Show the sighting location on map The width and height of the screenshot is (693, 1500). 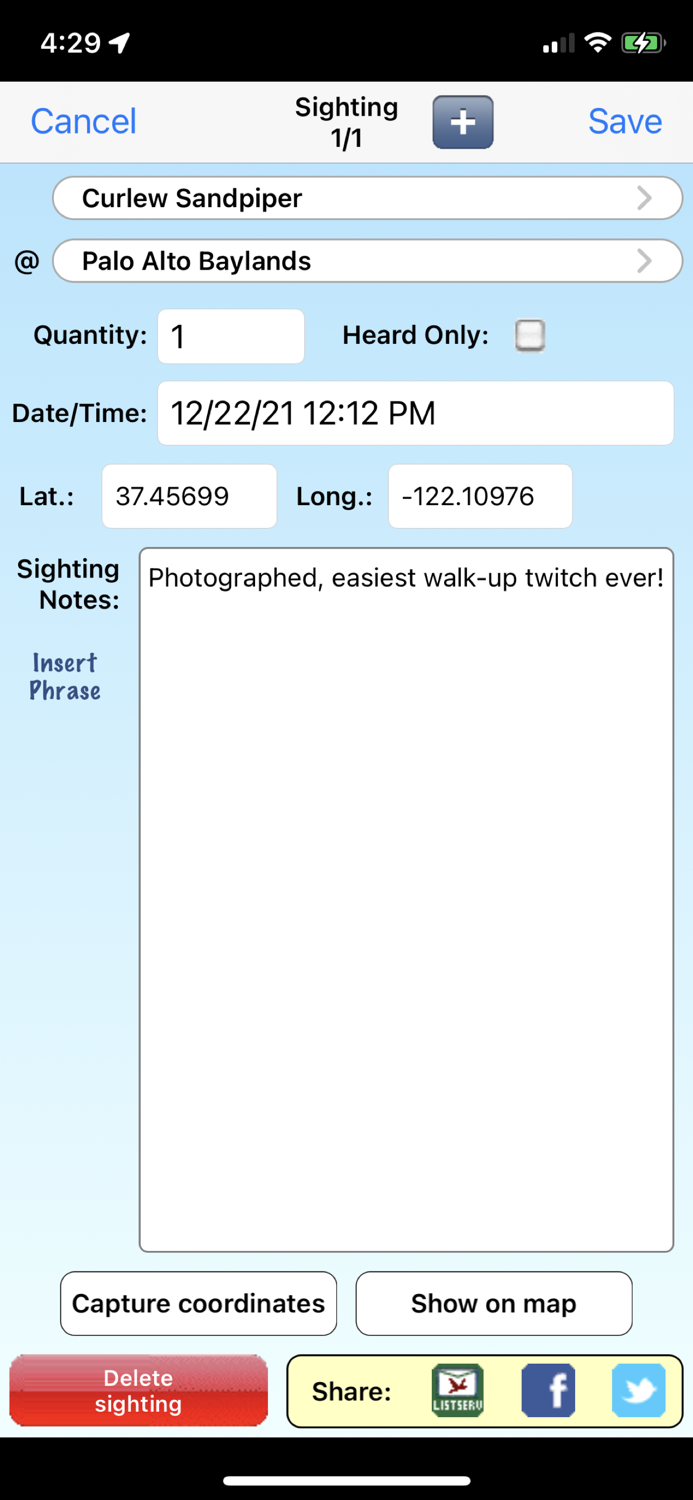coord(493,1303)
